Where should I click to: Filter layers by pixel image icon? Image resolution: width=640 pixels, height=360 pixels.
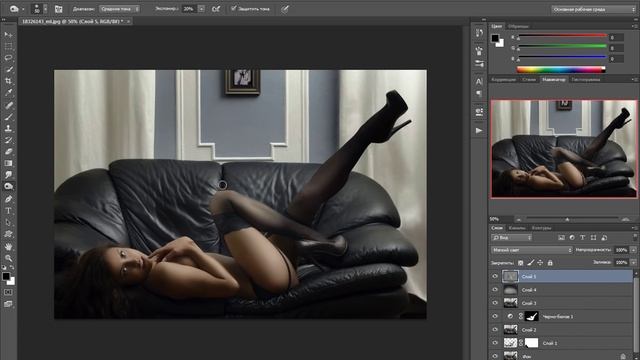click(561, 238)
